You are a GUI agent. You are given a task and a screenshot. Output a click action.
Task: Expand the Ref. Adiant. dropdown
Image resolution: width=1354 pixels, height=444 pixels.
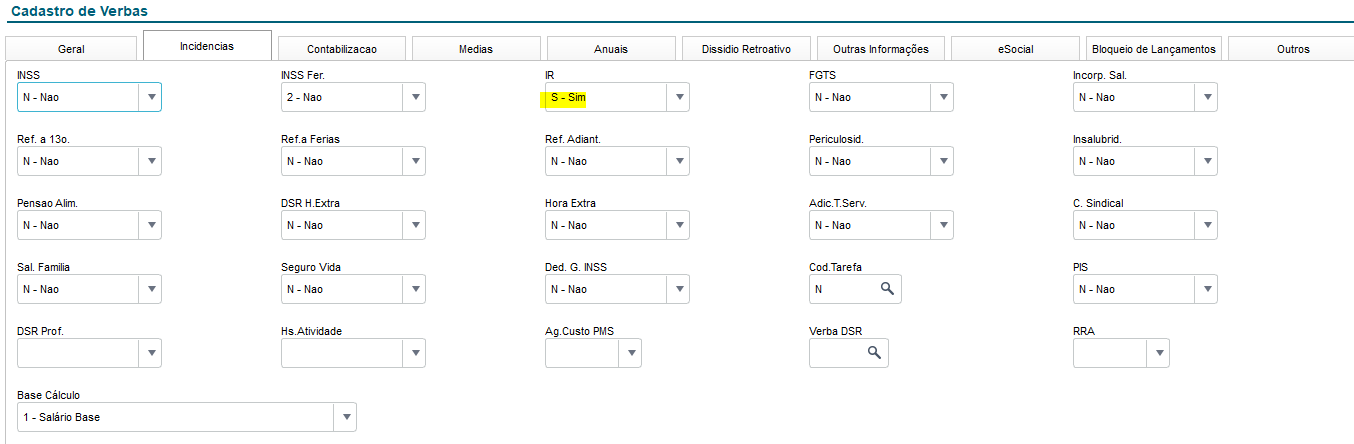pyautogui.click(x=679, y=161)
